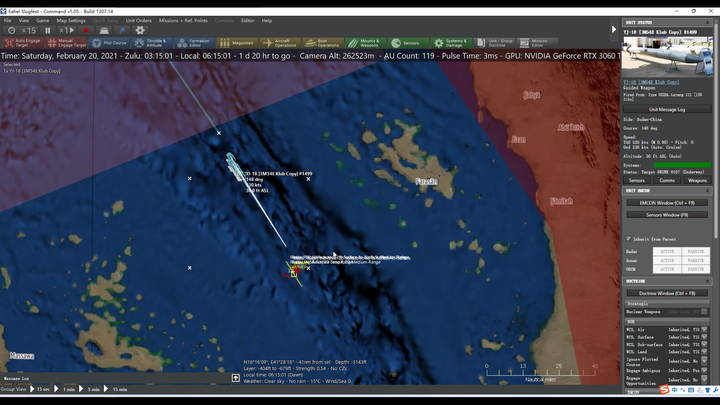Screen dimensions: 720x405
Task: Set Radar to ACTIVE
Action: coord(668,251)
